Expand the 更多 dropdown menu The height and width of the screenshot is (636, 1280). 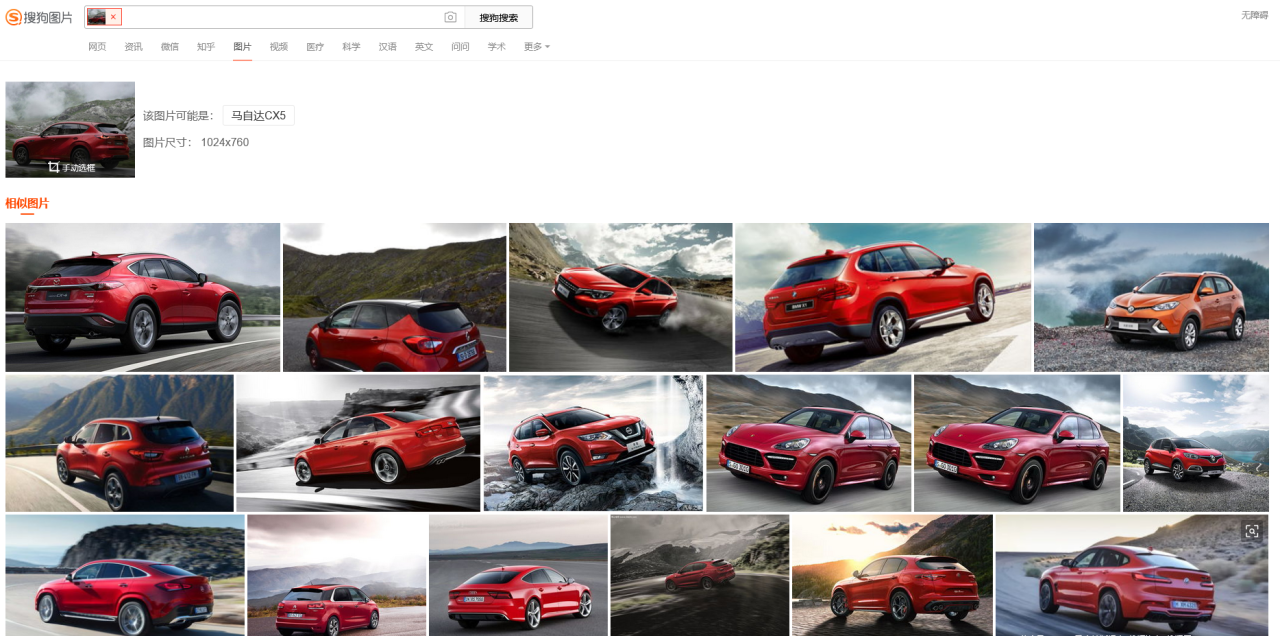click(x=536, y=47)
